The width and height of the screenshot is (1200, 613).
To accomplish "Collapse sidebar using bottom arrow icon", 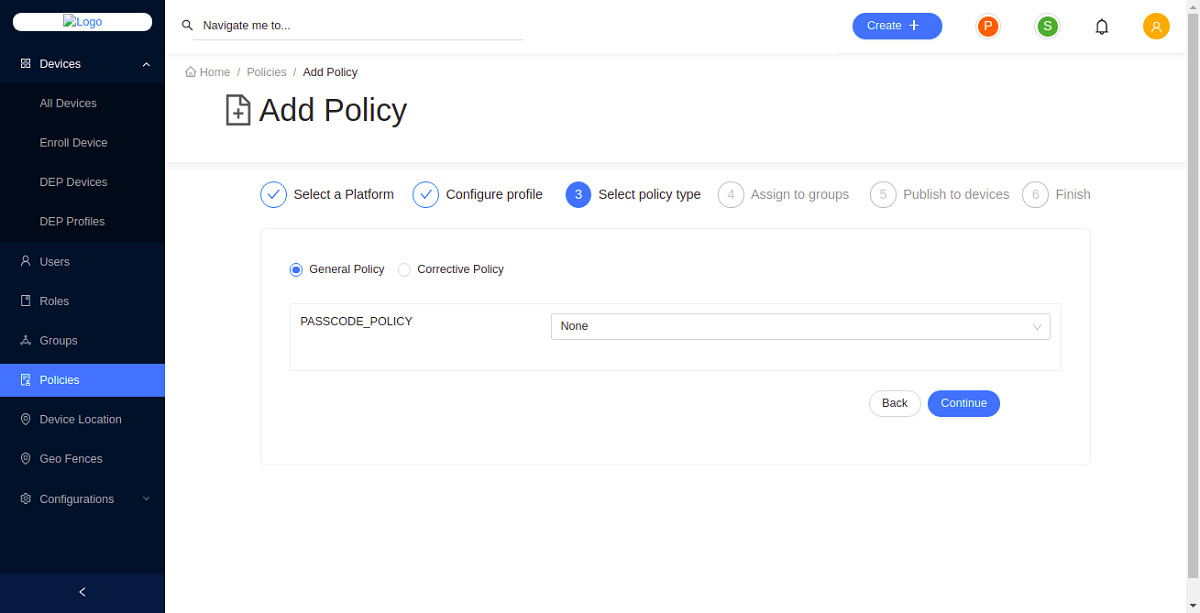I will [x=82, y=592].
